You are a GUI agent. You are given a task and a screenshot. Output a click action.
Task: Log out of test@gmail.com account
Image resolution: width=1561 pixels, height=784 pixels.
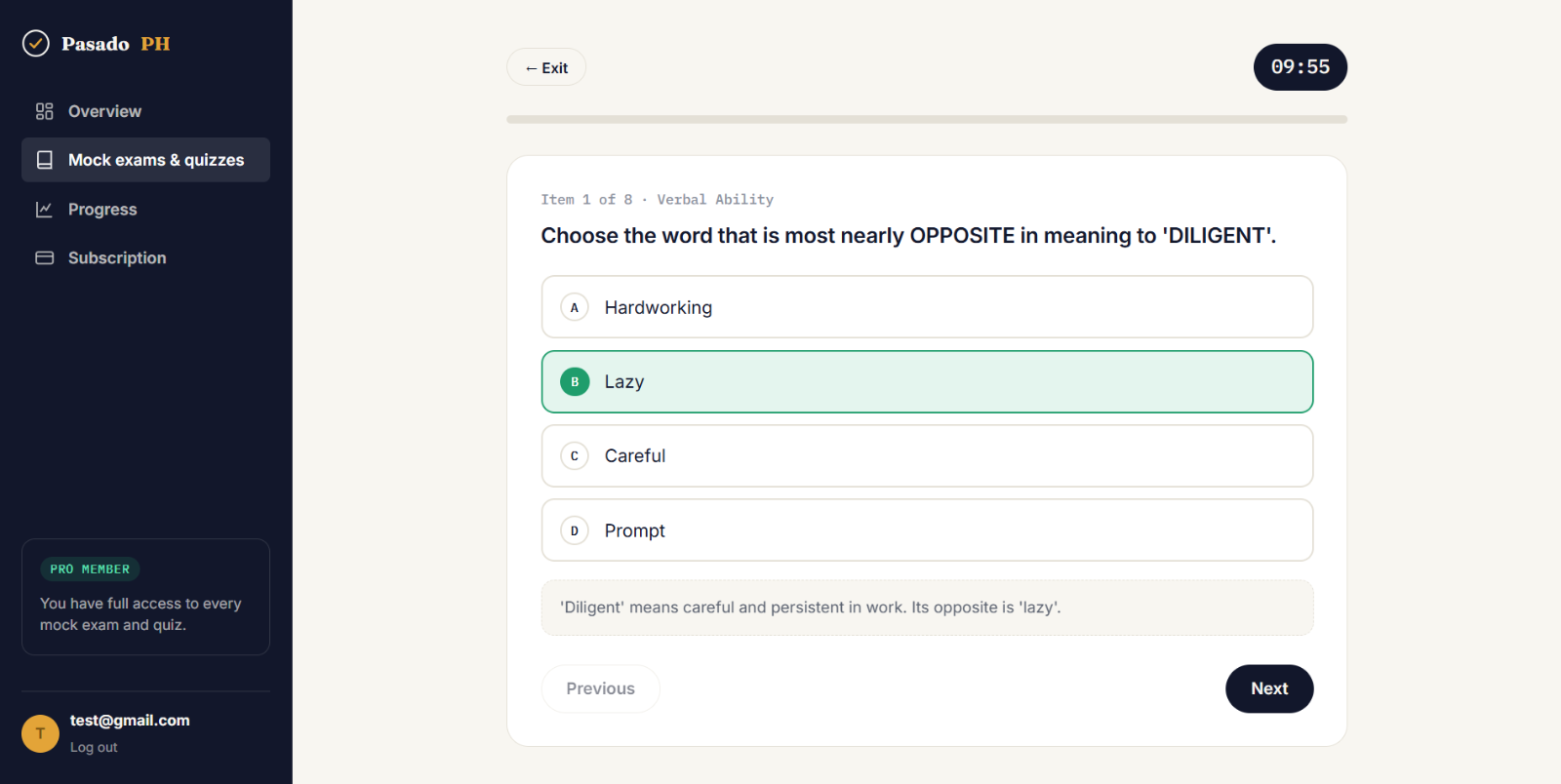click(94, 747)
